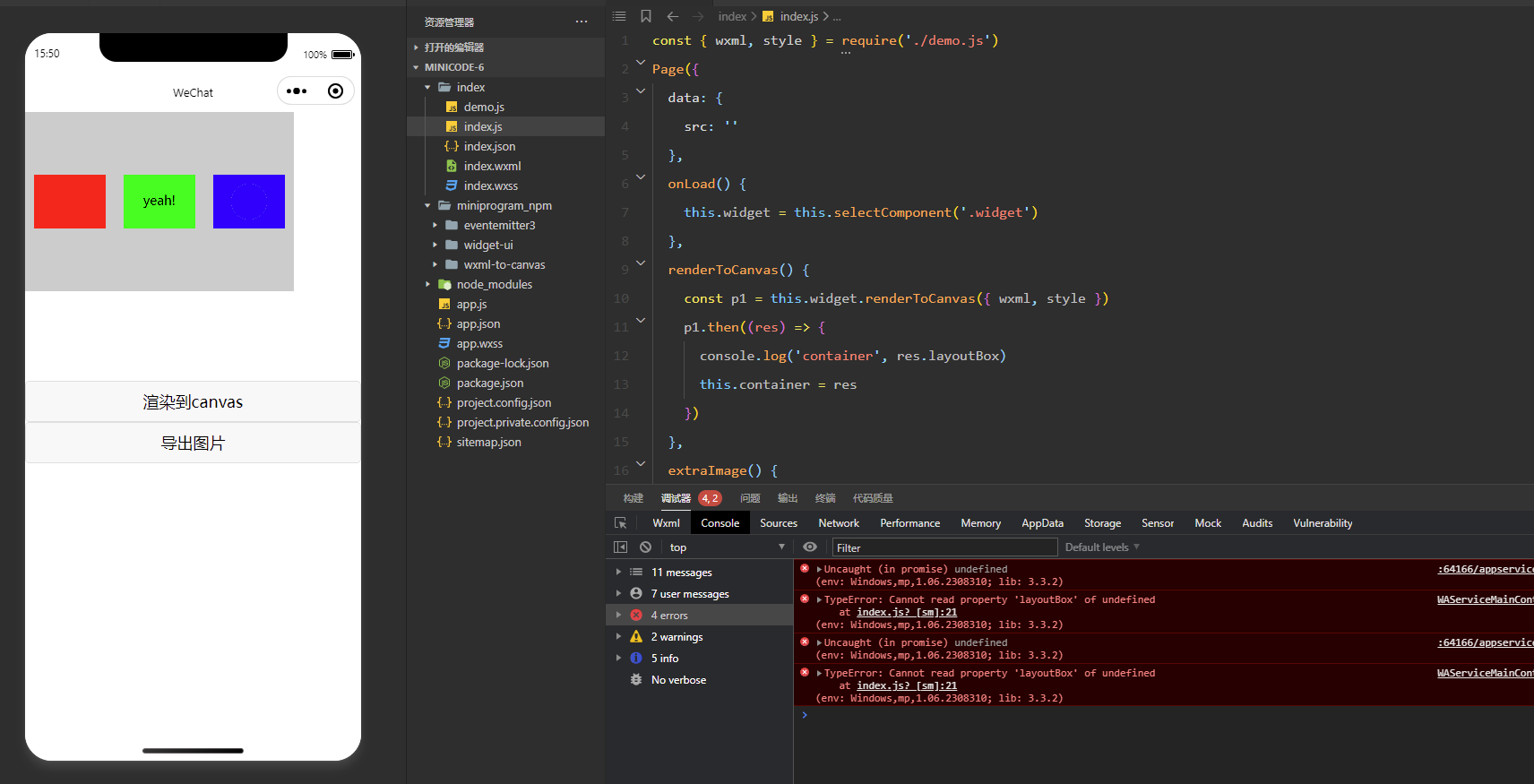Open the Sources devtools tab

pos(779,523)
